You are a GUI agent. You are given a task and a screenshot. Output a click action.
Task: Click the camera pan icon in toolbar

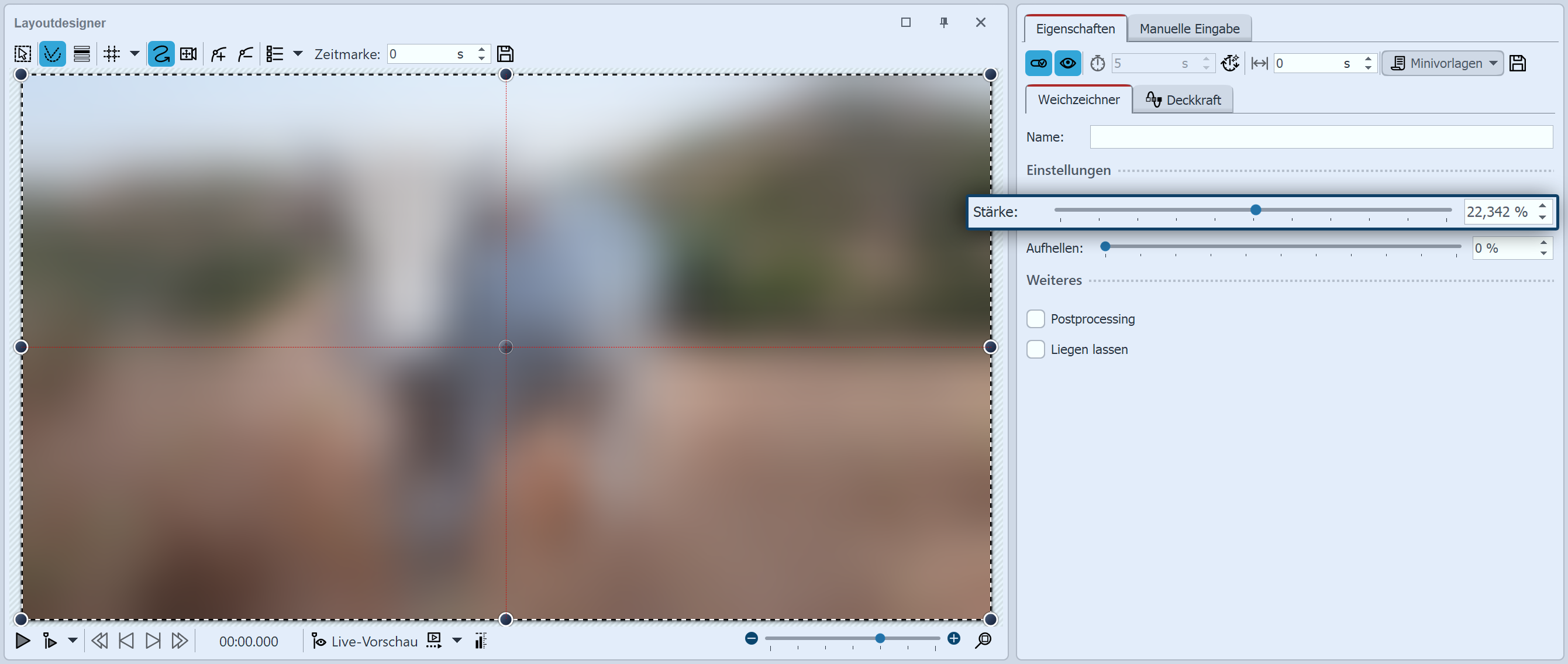[x=189, y=54]
